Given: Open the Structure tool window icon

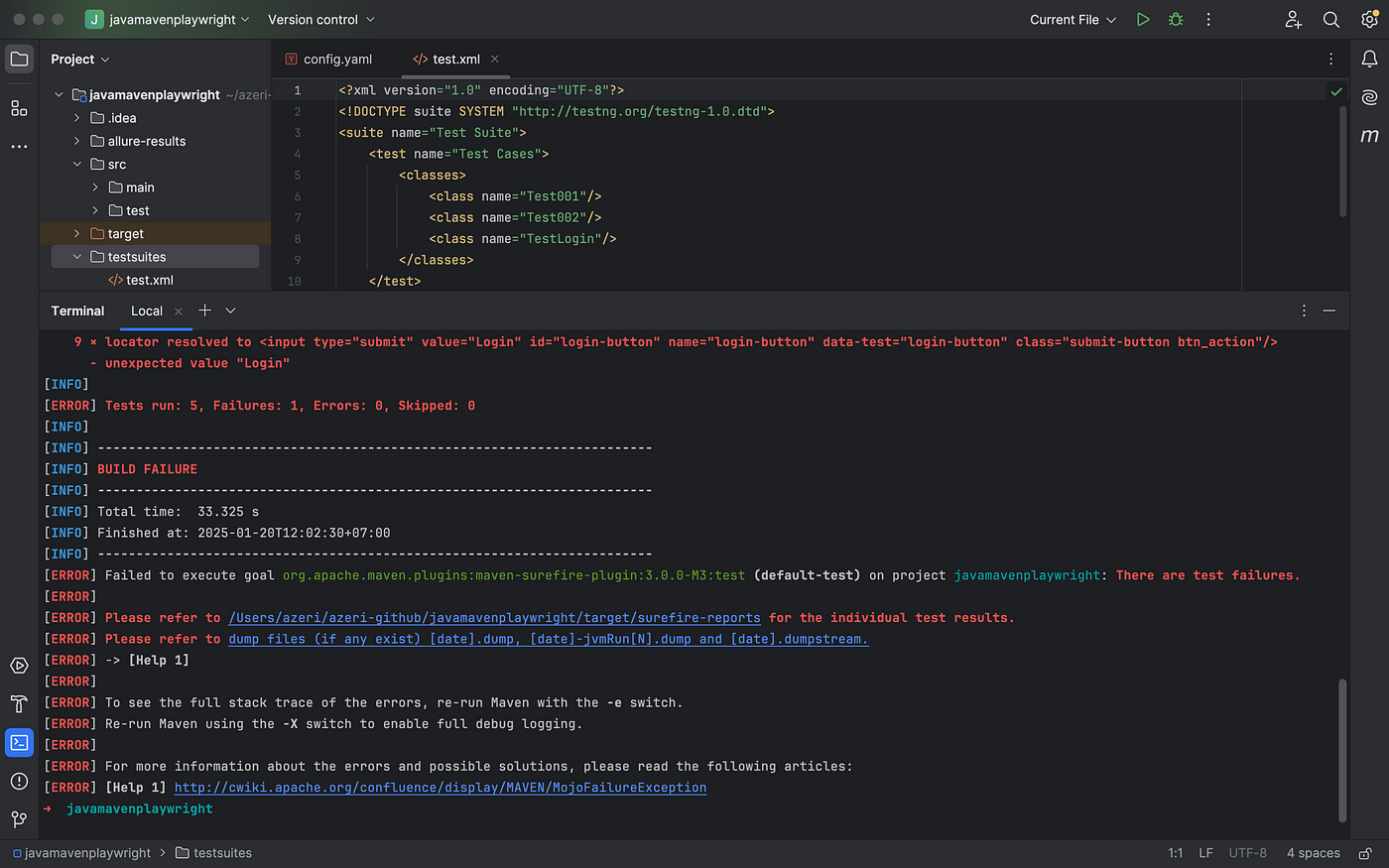Looking at the screenshot, I should pos(19,108).
